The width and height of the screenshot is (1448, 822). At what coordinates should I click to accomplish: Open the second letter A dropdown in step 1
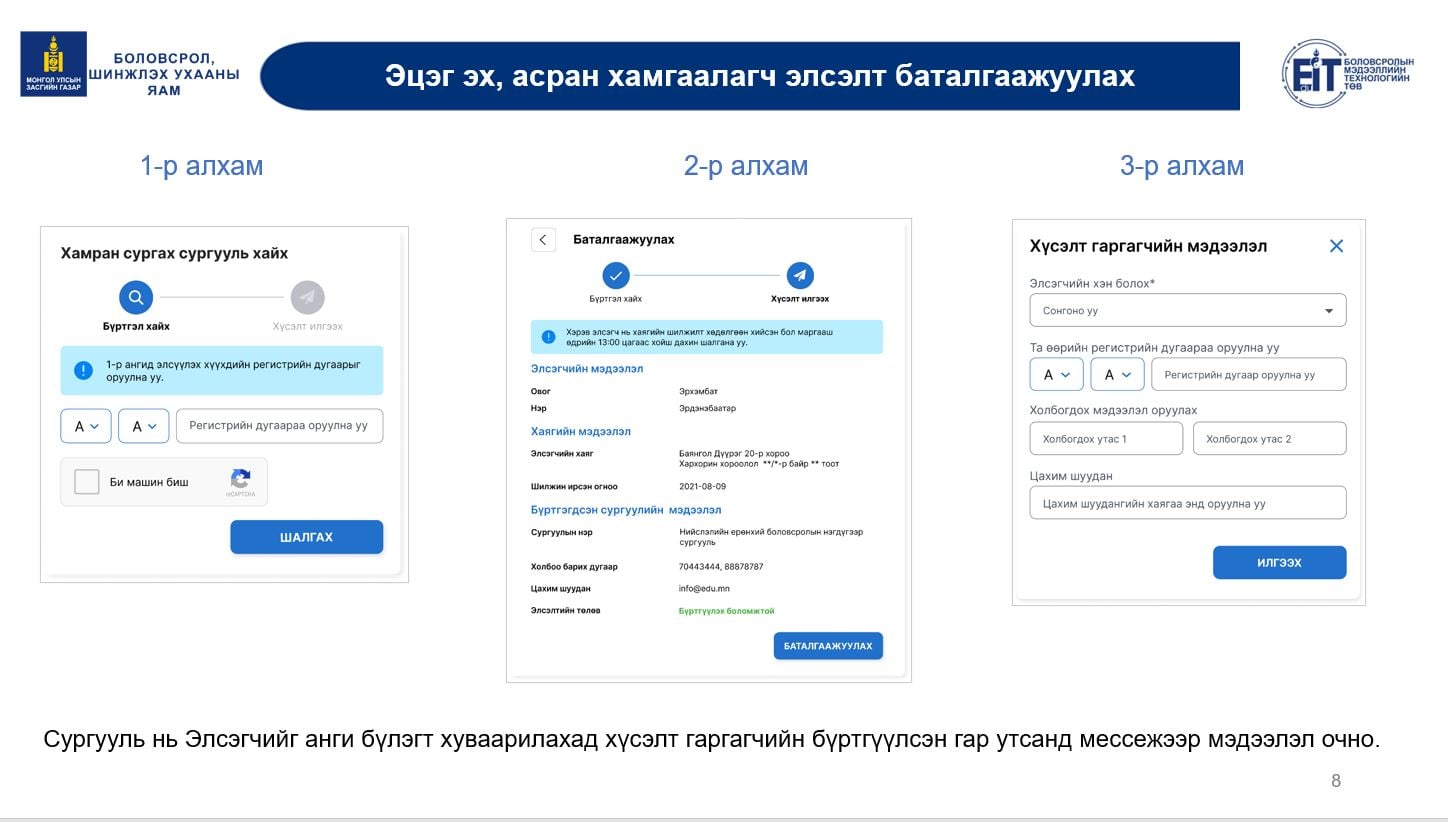point(144,426)
